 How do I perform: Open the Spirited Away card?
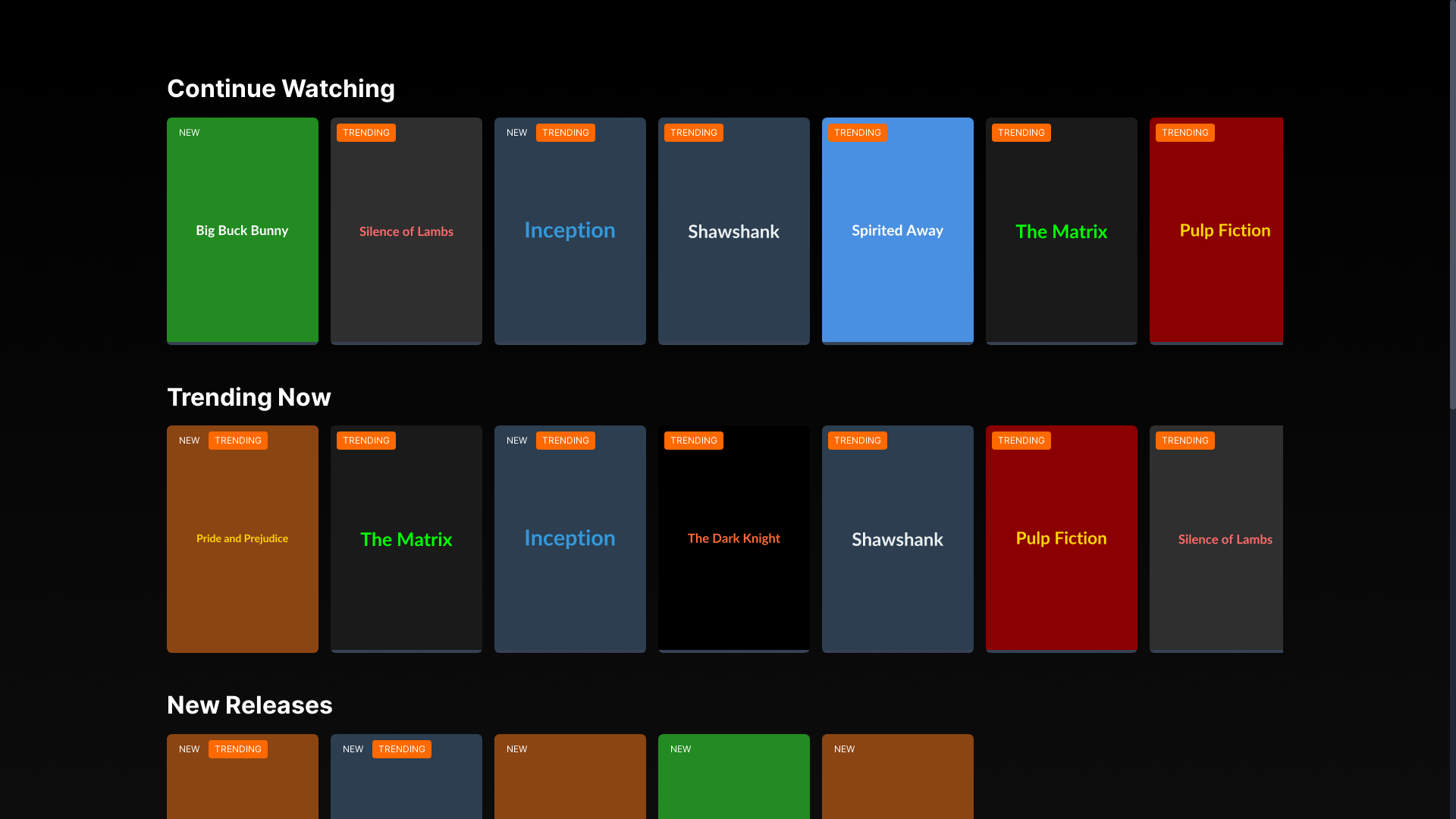[898, 231]
